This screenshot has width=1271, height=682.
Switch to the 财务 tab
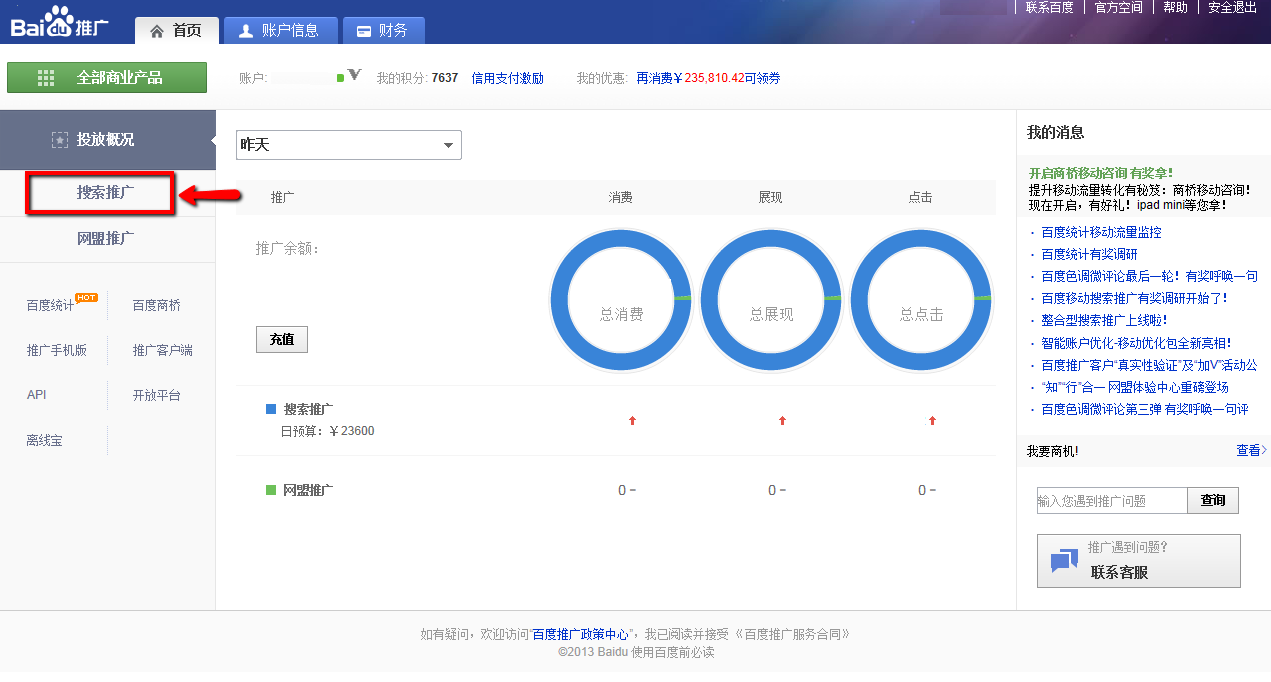382,31
